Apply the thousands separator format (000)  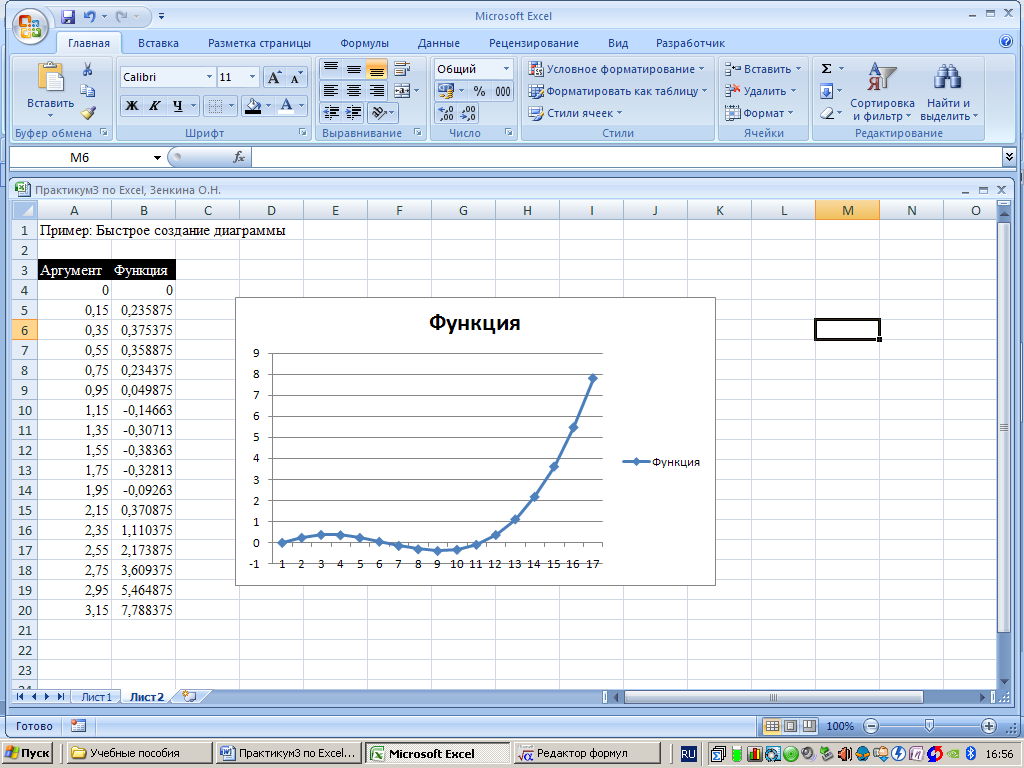tap(503, 91)
